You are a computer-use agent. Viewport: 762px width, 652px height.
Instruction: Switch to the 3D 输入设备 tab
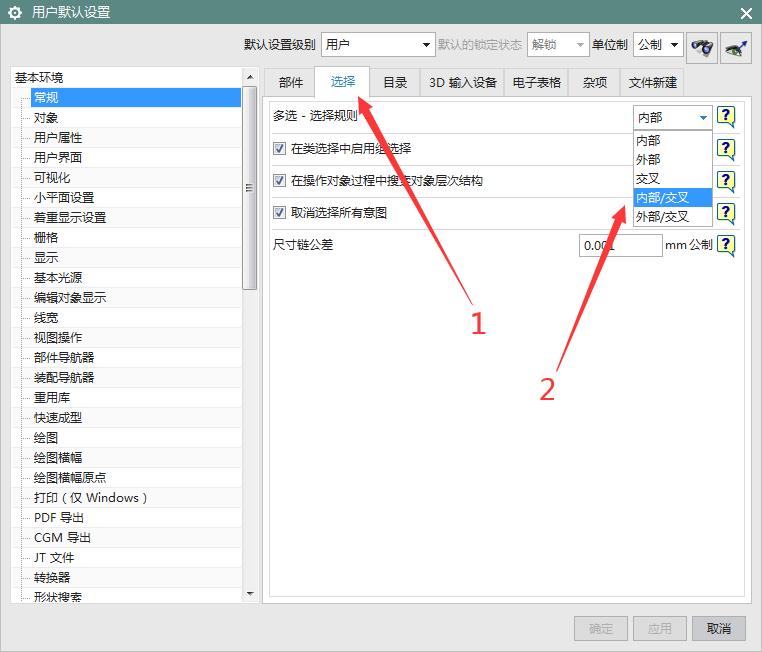point(463,83)
